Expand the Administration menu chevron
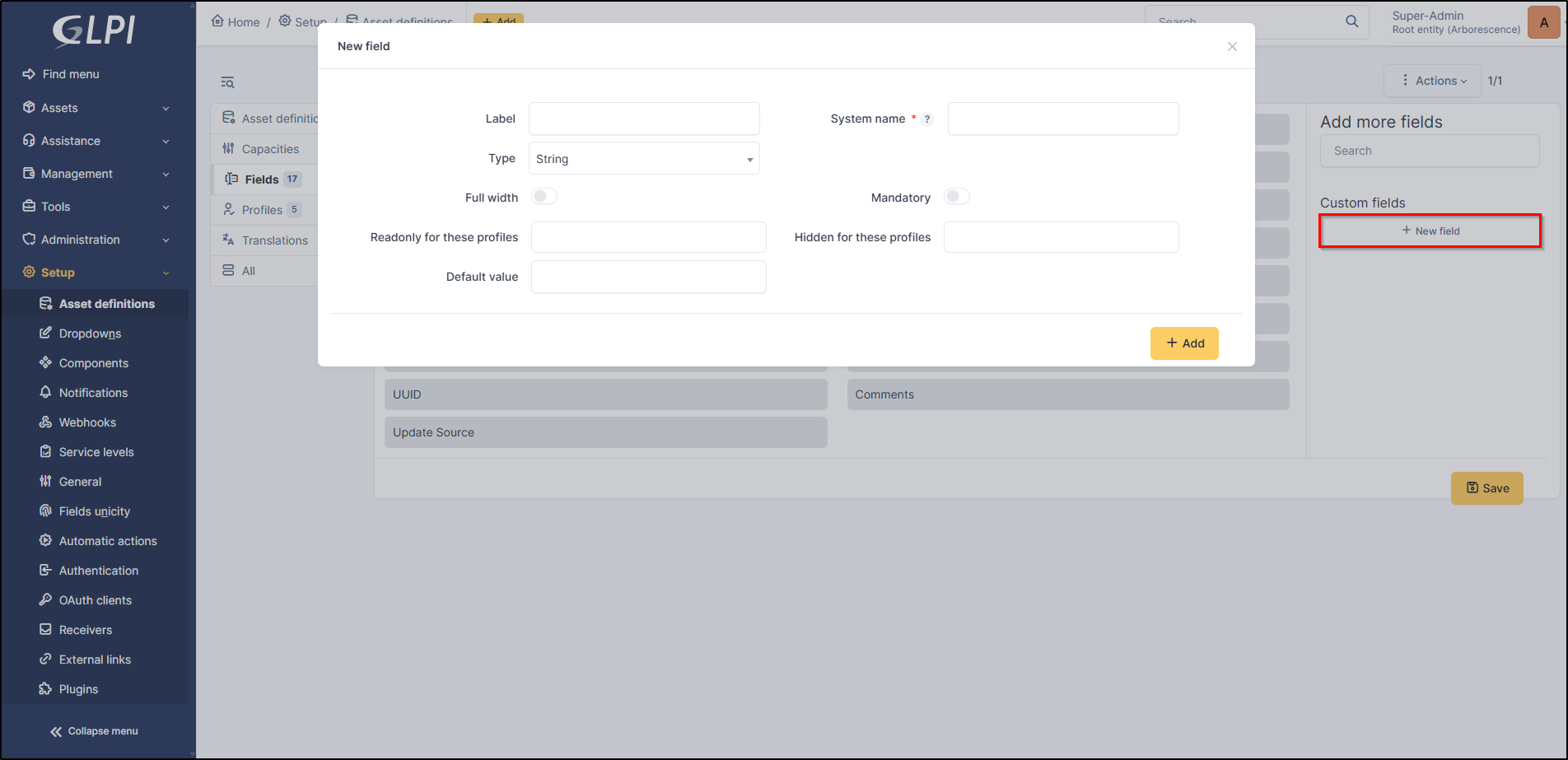The width and height of the screenshot is (1568, 760). pyautogui.click(x=166, y=240)
